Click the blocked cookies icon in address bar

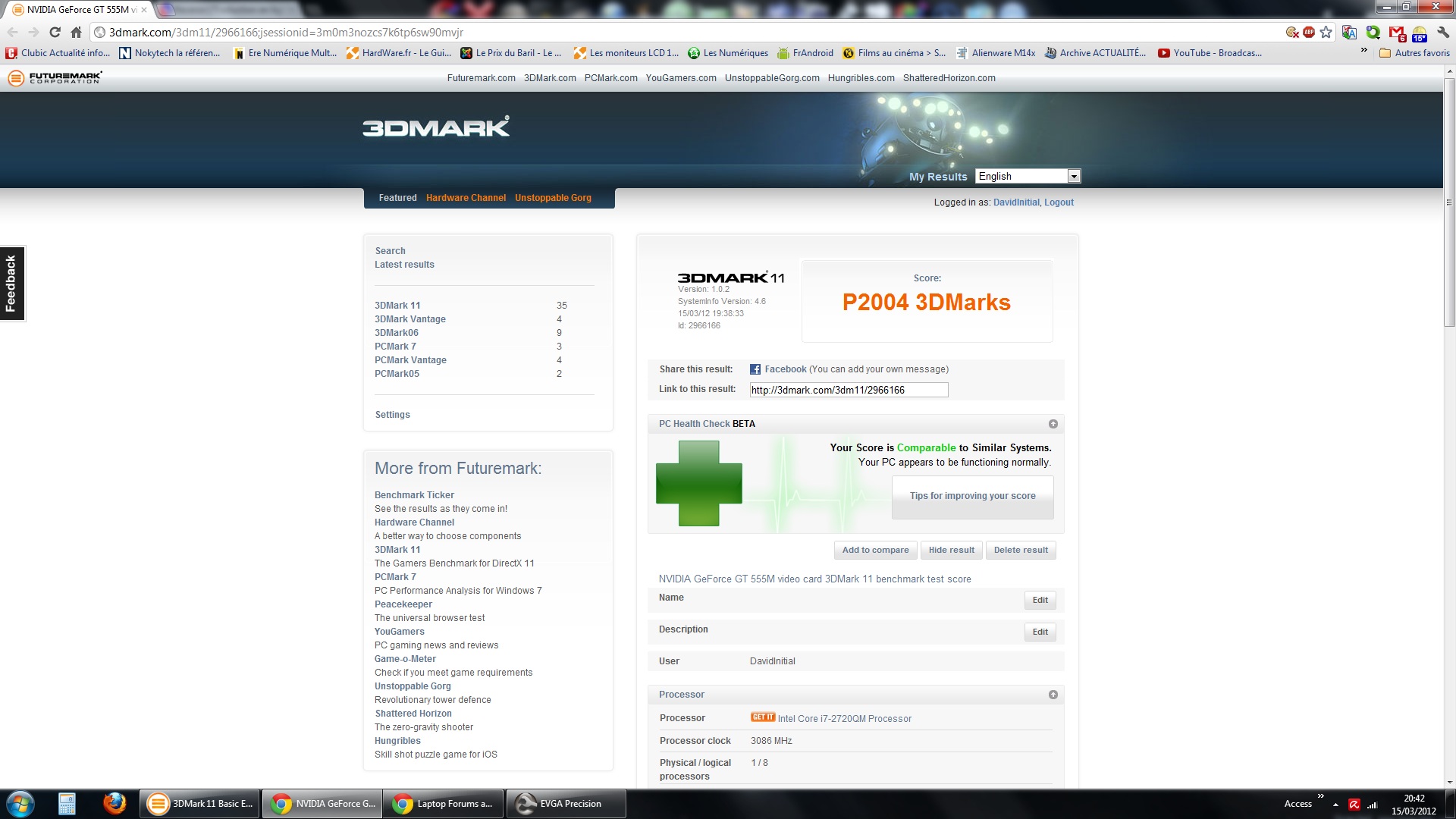(x=1292, y=32)
